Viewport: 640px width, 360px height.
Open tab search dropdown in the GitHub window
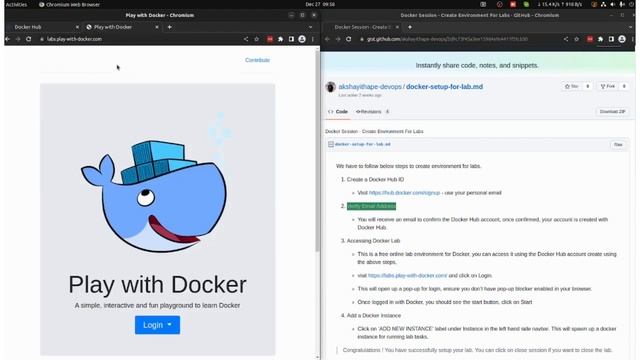tap(631, 27)
